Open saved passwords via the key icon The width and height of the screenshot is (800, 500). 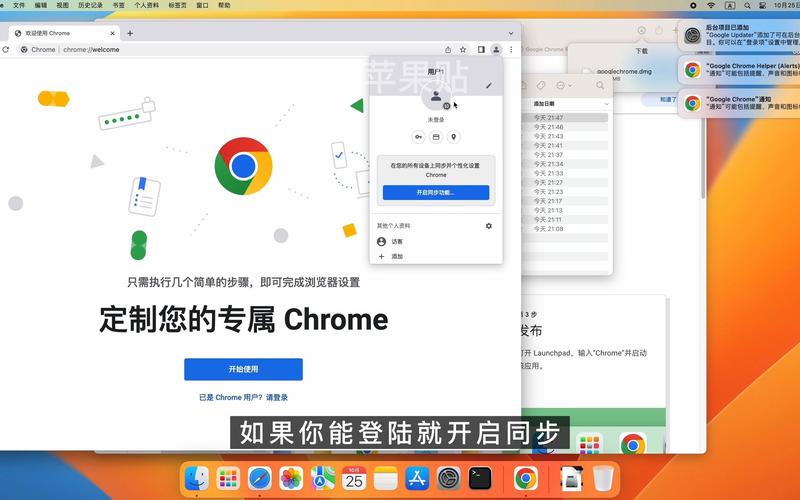point(418,137)
